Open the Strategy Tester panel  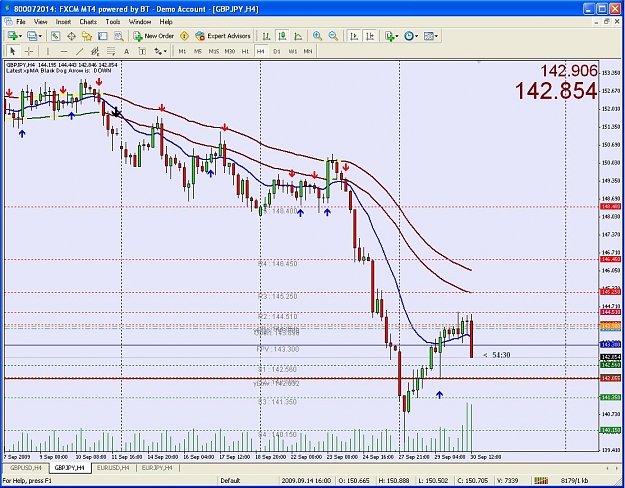click(118, 36)
